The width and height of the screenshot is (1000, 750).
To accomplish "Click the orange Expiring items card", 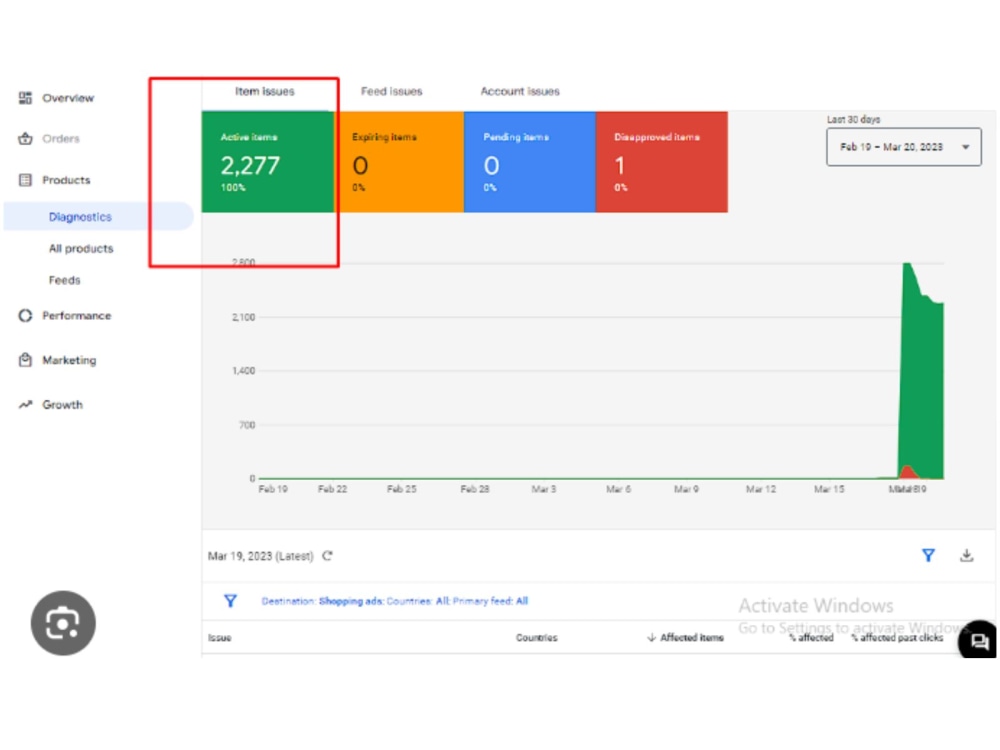I will coord(399,162).
